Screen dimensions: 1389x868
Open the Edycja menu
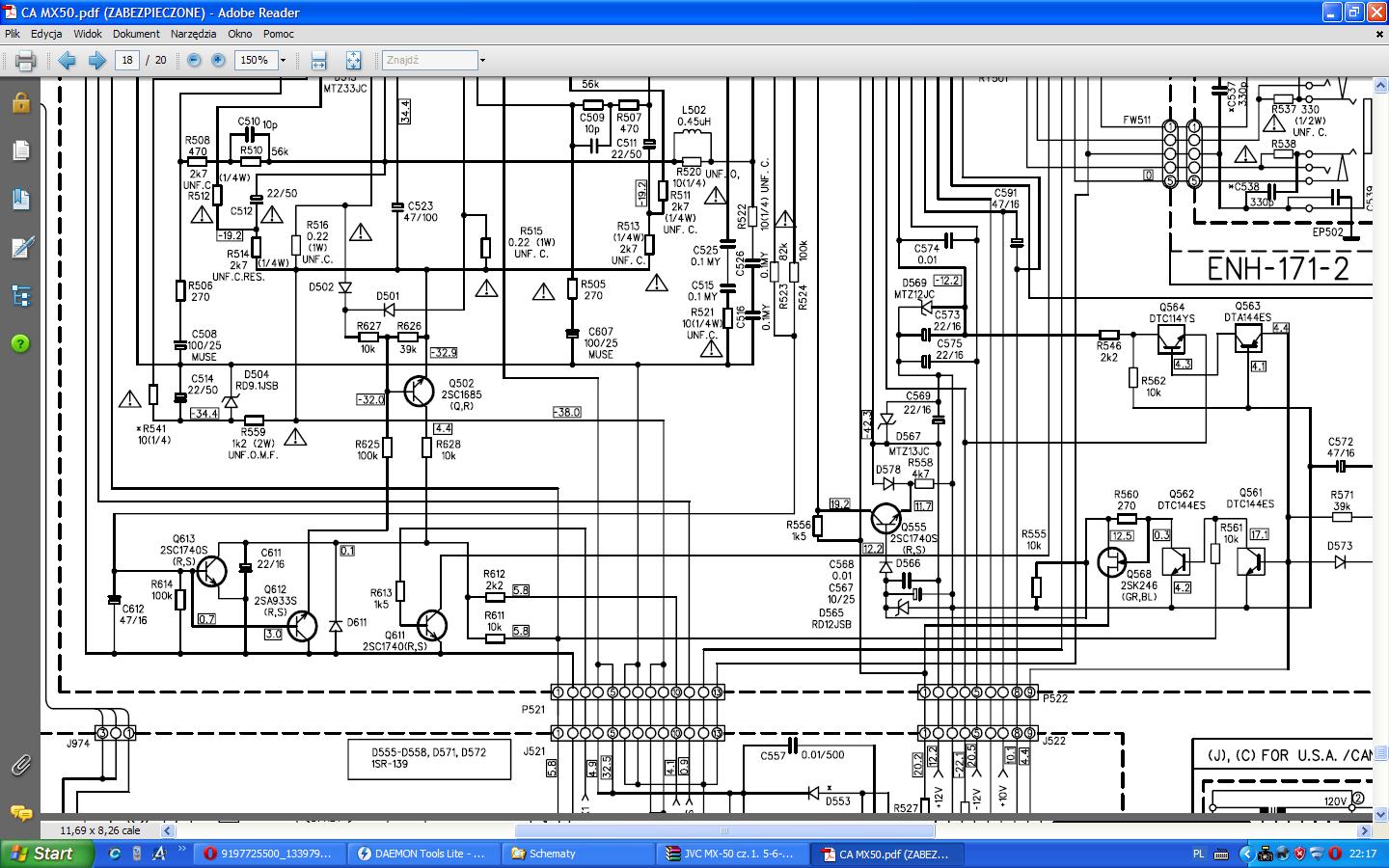tap(46, 34)
